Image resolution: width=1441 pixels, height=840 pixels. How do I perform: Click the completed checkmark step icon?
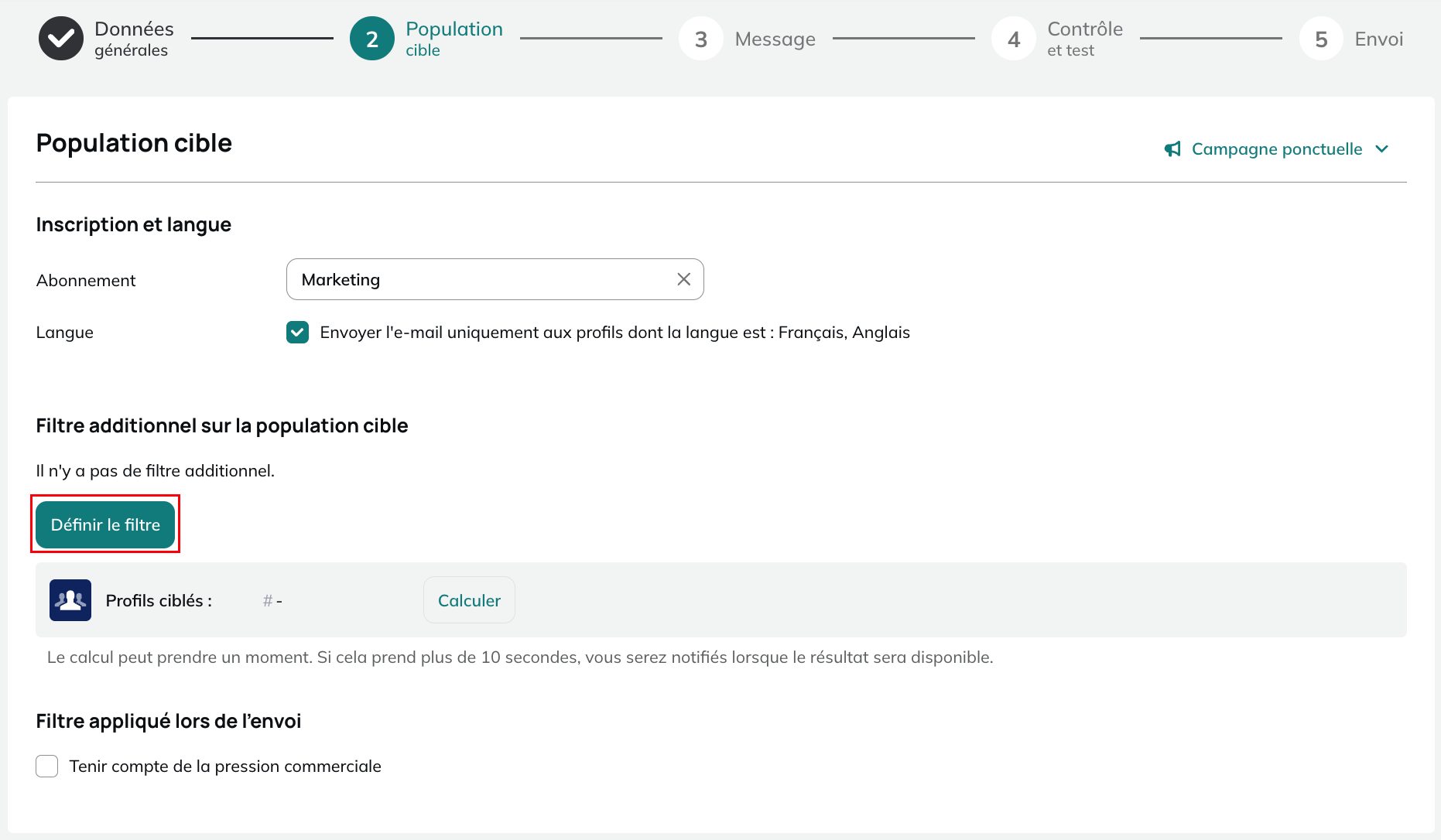coord(61,39)
